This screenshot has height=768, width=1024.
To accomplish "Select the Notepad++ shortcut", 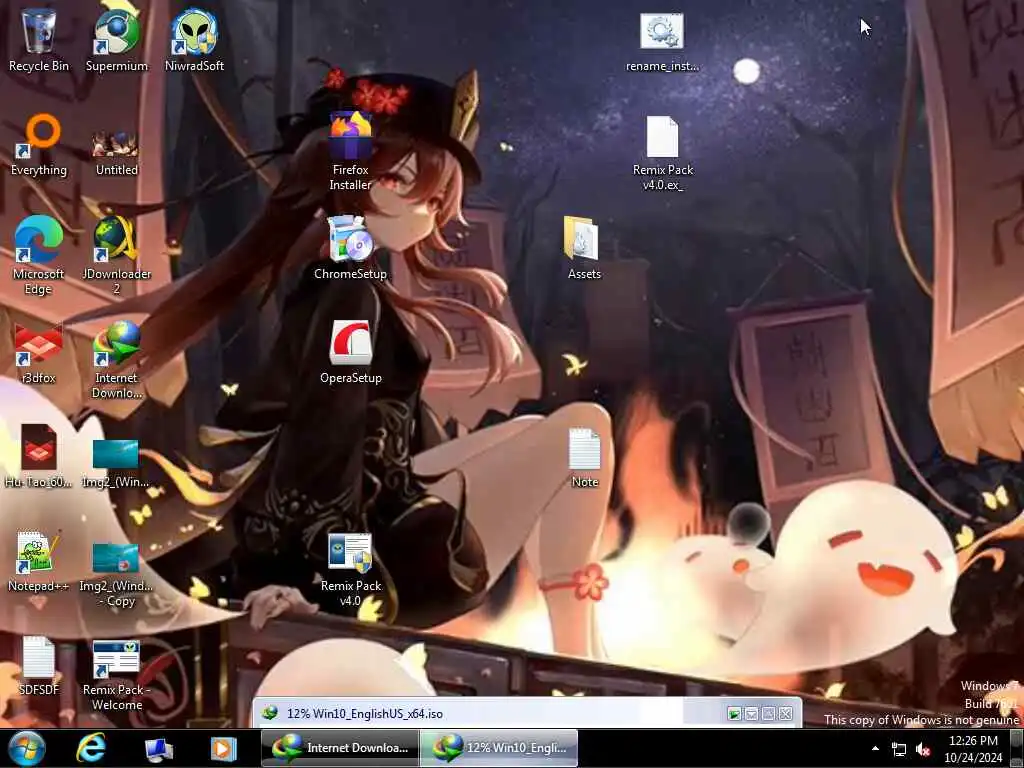I will point(39,562).
